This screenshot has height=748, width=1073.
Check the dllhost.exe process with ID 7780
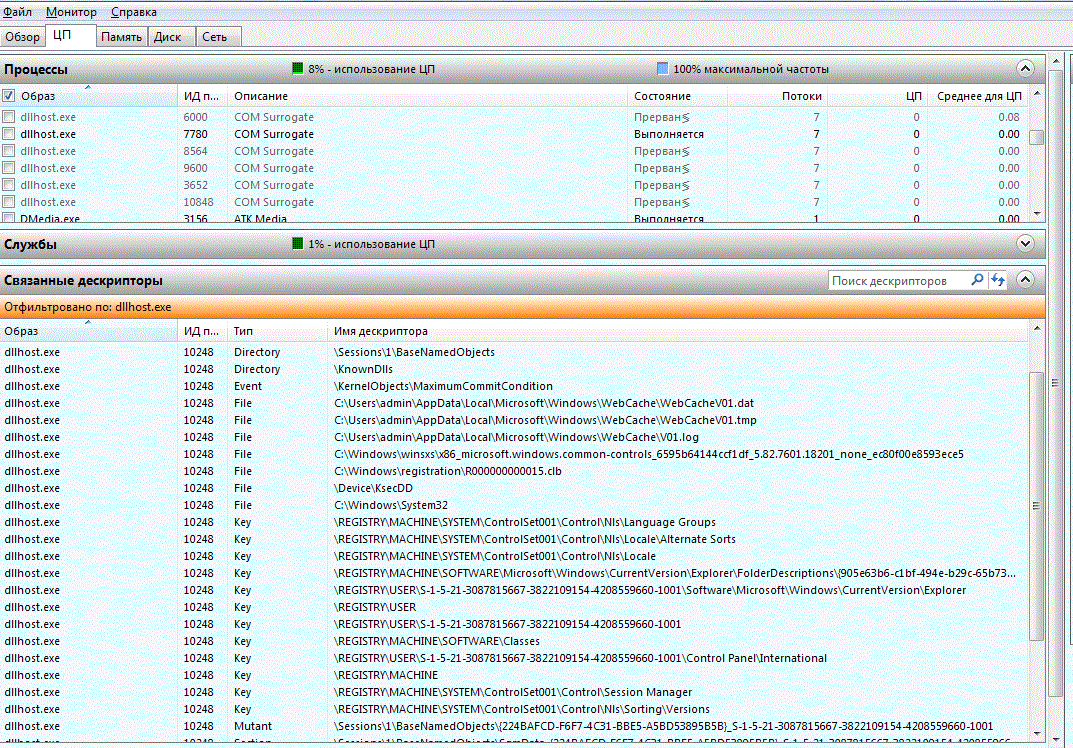click(x=9, y=134)
